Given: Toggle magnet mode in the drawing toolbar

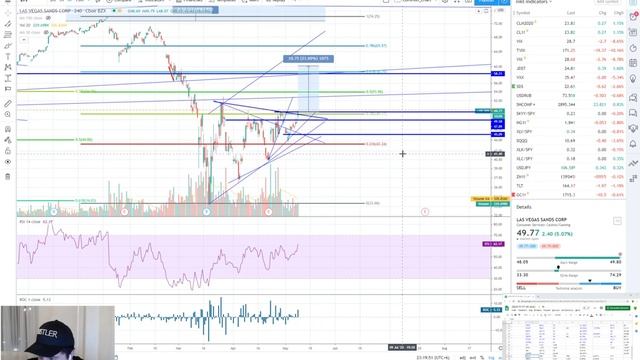Looking at the screenshot, I should pos(8,129).
